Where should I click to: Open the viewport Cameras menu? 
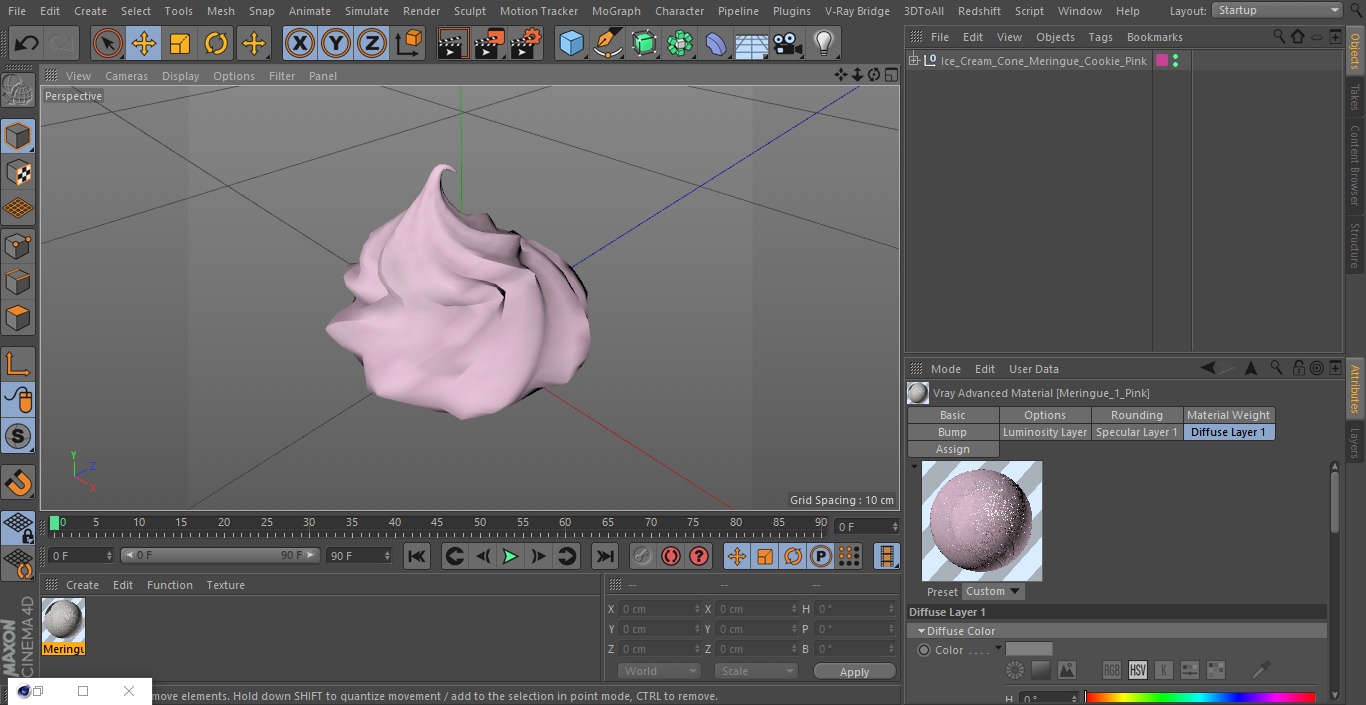126,75
